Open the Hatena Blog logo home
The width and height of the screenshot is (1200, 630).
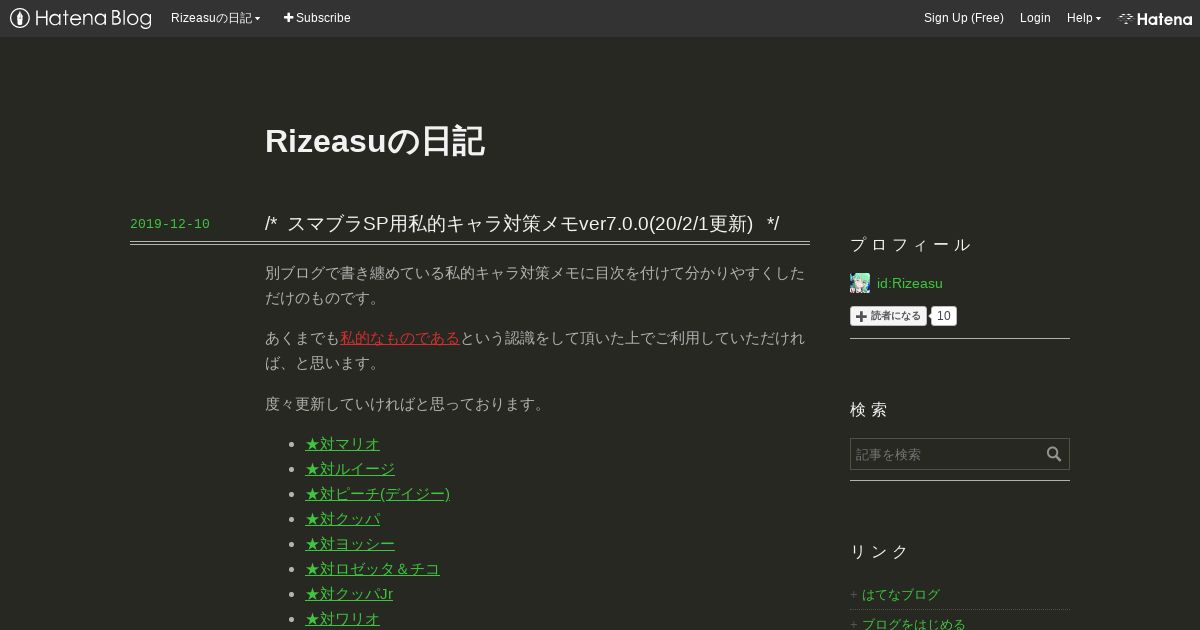coord(81,18)
